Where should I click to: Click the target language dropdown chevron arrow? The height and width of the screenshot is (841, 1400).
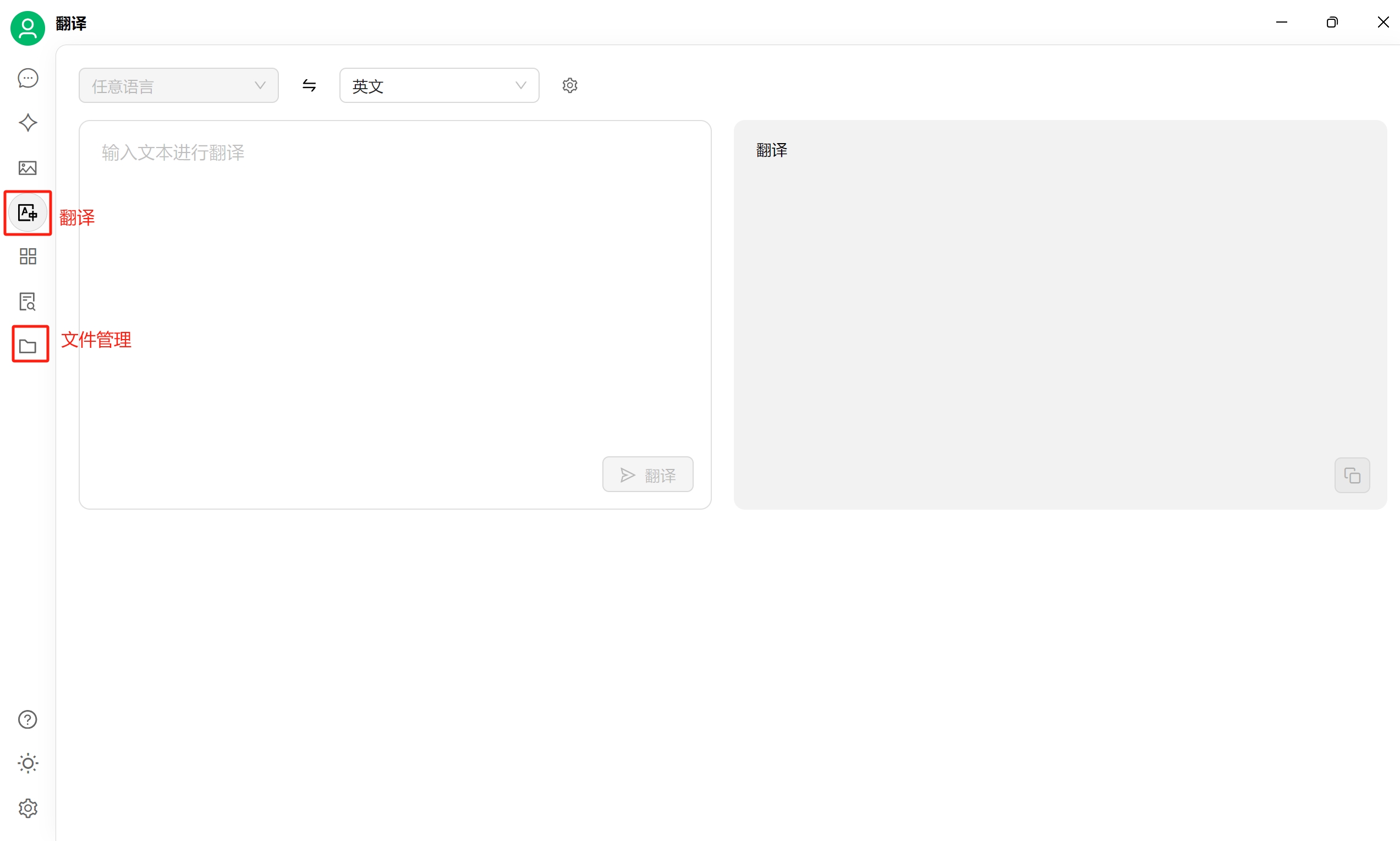click(520, 85)
